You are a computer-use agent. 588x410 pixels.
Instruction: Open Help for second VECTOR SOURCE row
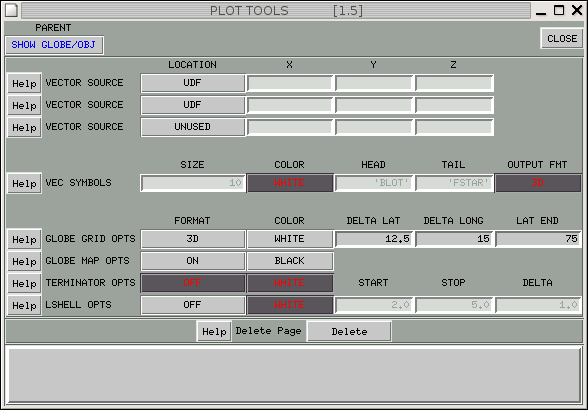[24, 105]
